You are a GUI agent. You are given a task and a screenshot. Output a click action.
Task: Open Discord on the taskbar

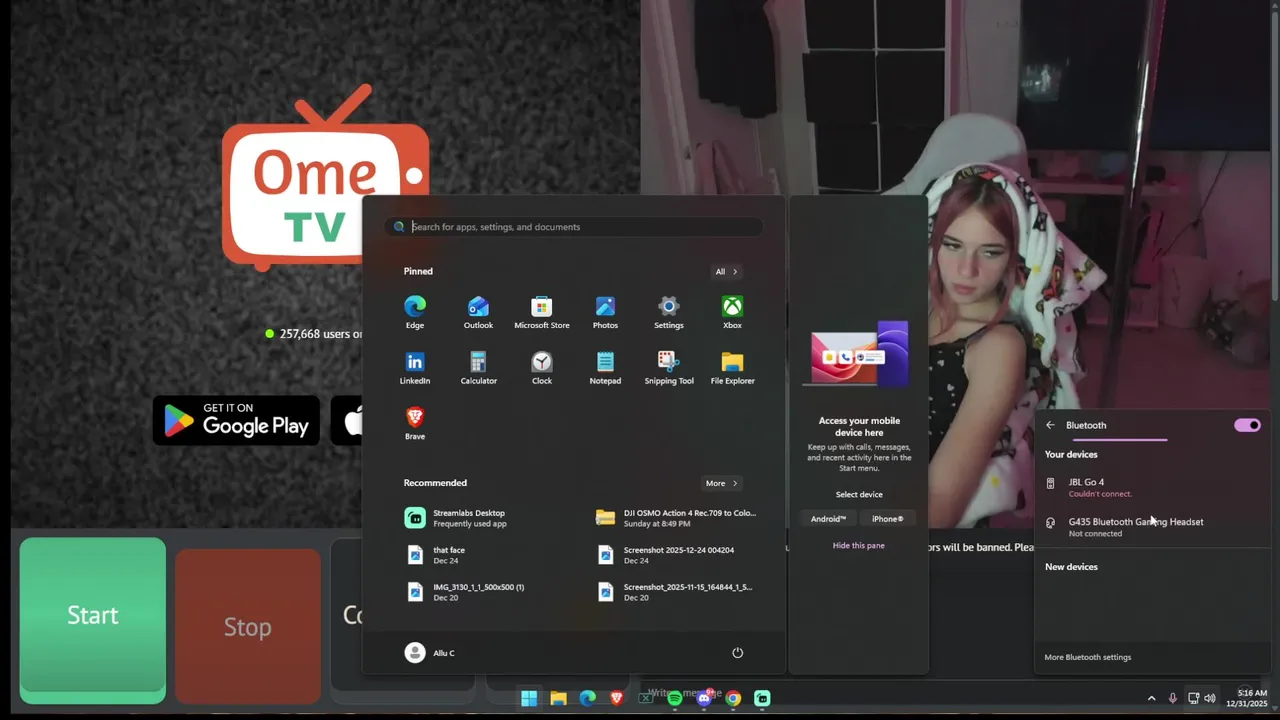pos(704,698)
